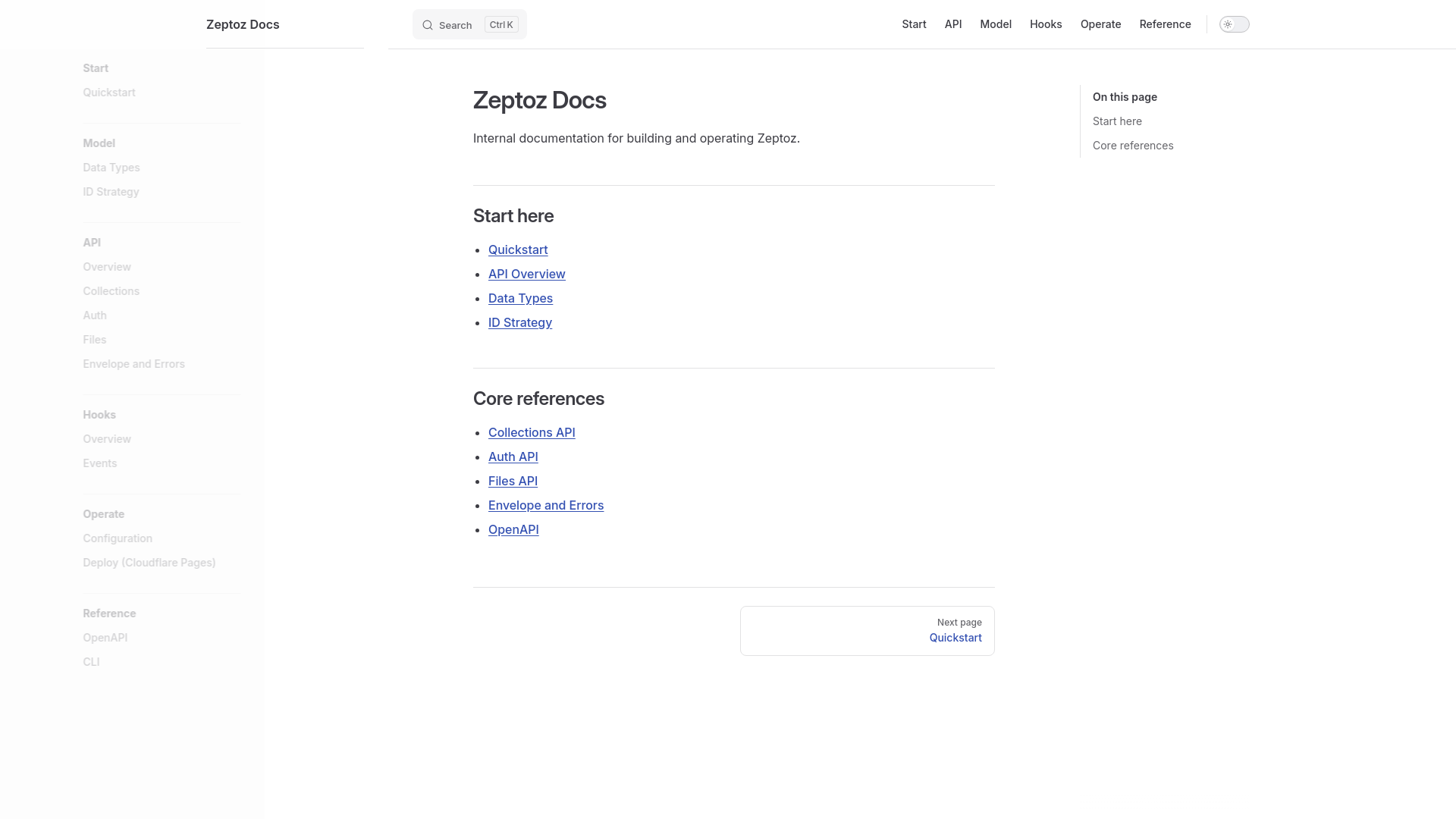Open the Start nav menu item

tap(914, 24)
